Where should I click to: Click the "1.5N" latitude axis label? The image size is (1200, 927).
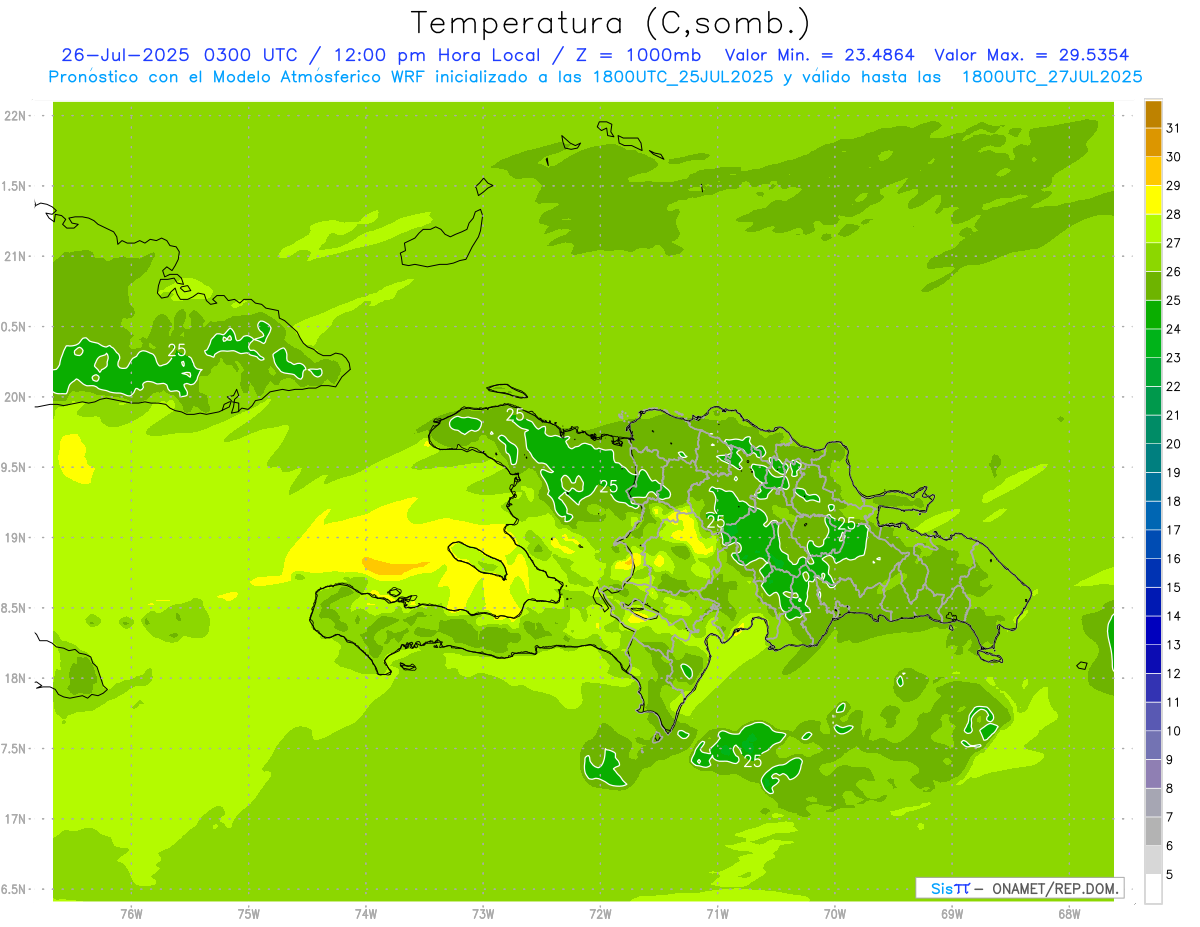[x=14, y=186]
